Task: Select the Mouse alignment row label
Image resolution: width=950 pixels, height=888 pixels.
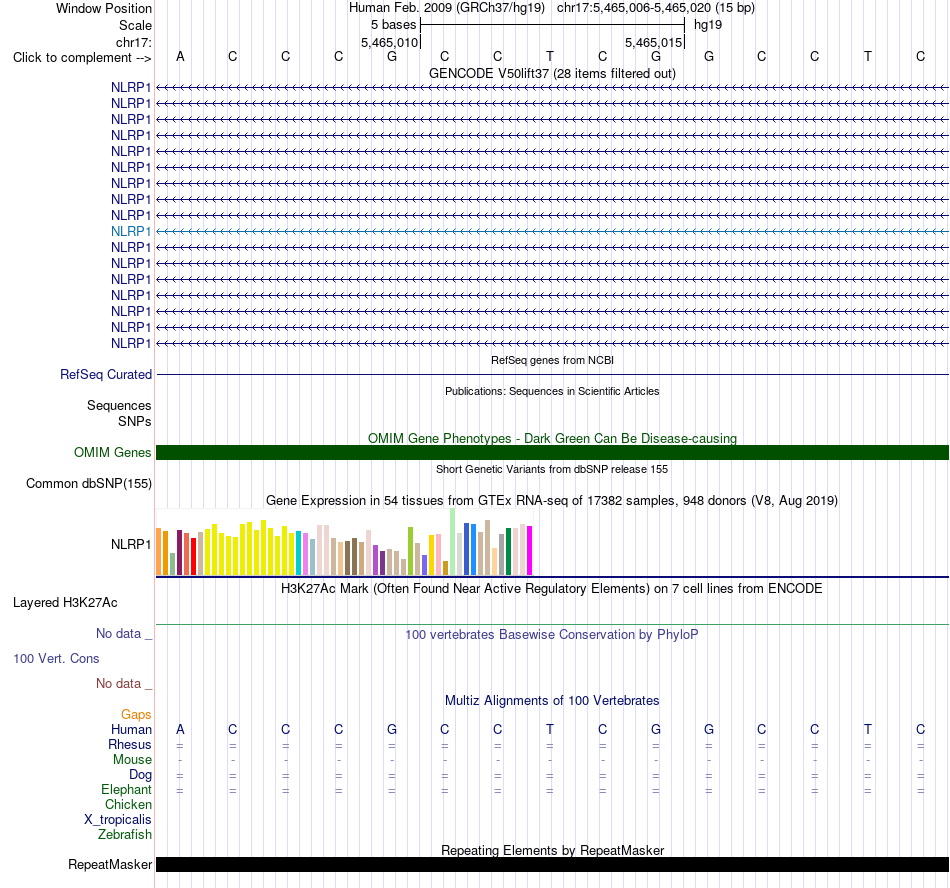Action: (132, 760)
